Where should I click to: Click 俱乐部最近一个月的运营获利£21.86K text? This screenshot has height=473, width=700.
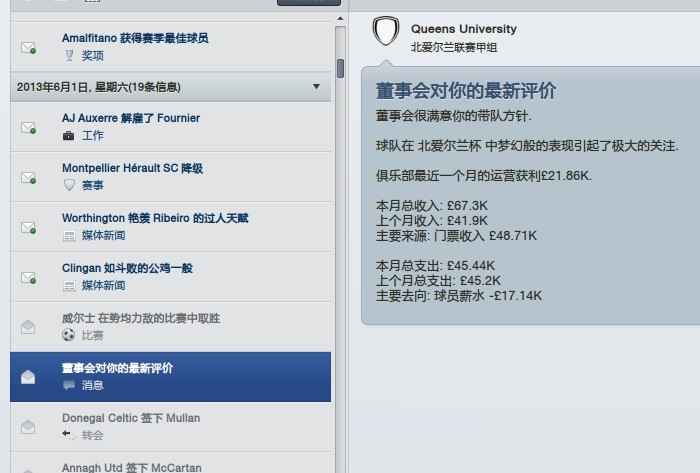pos(484,176)
